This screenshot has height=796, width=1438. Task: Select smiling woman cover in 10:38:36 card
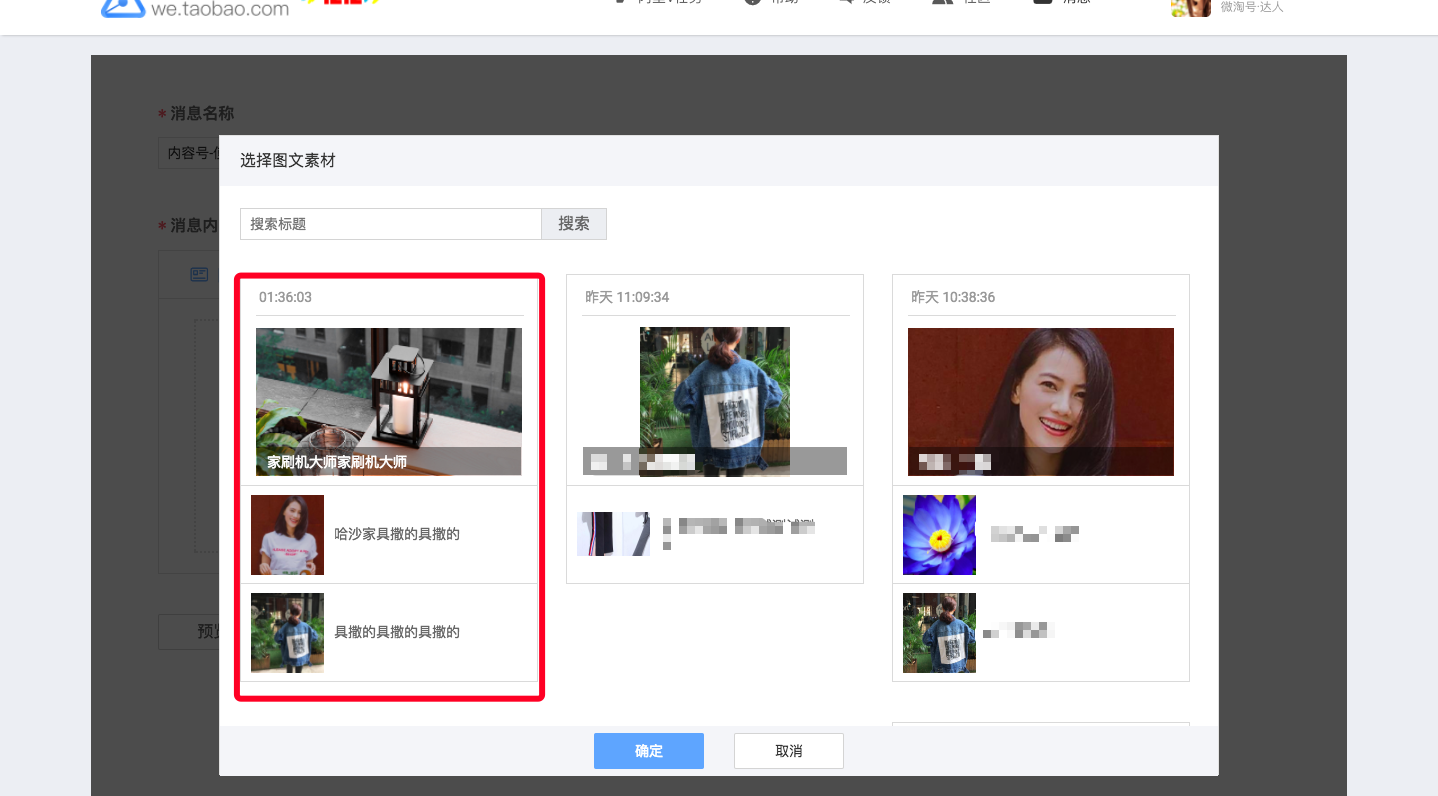tap(1041, 401)
